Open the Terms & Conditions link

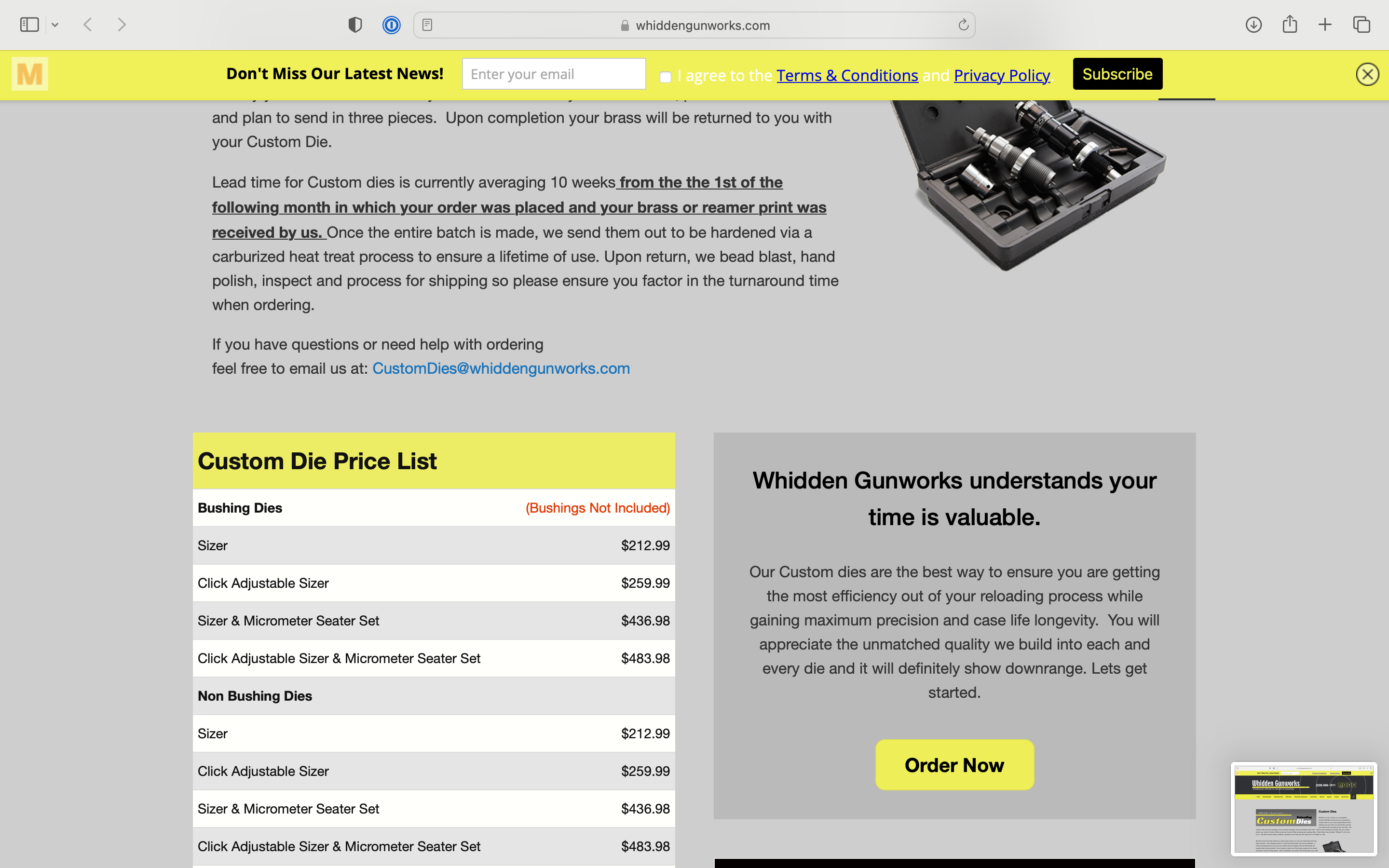[847, 75]
